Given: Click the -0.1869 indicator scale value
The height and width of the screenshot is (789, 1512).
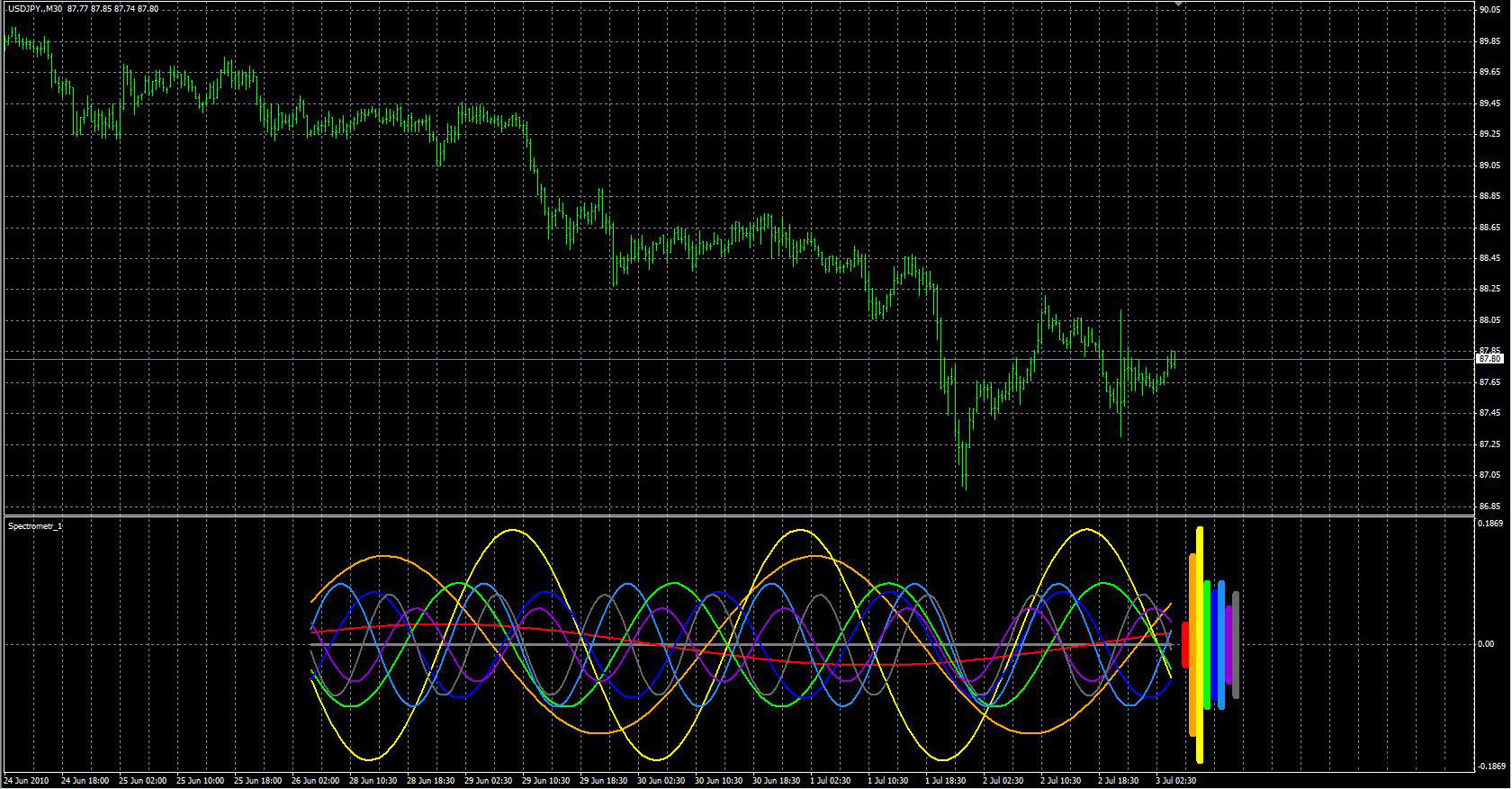Looking at the screenshot, I should (1491, 767).
